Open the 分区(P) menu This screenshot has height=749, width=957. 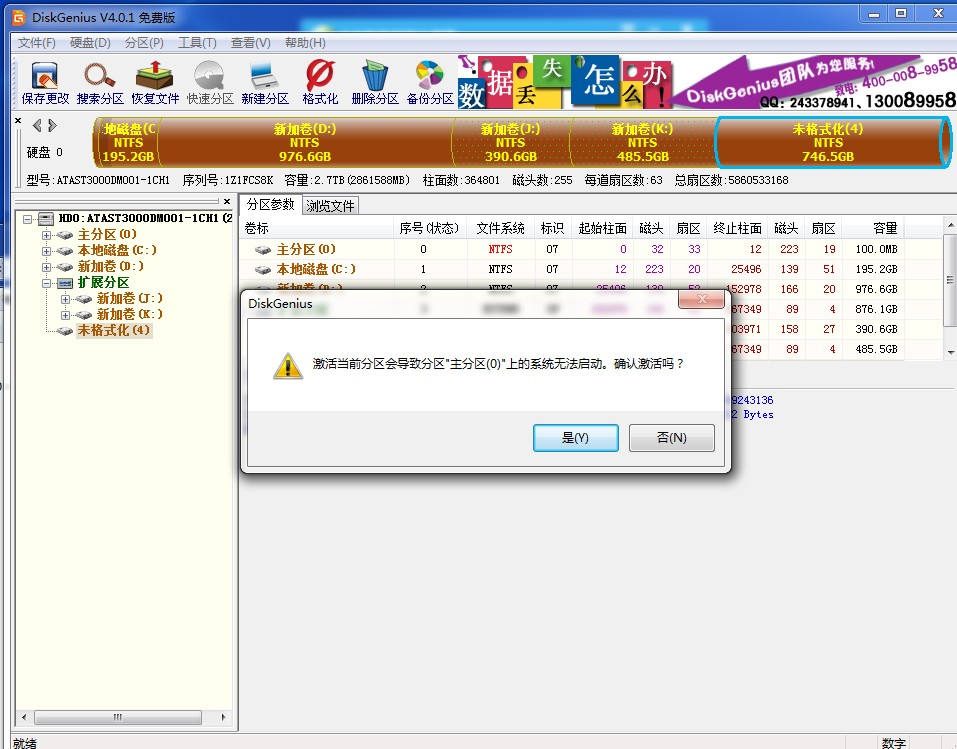pyautogui.click(x=144, y=43)
